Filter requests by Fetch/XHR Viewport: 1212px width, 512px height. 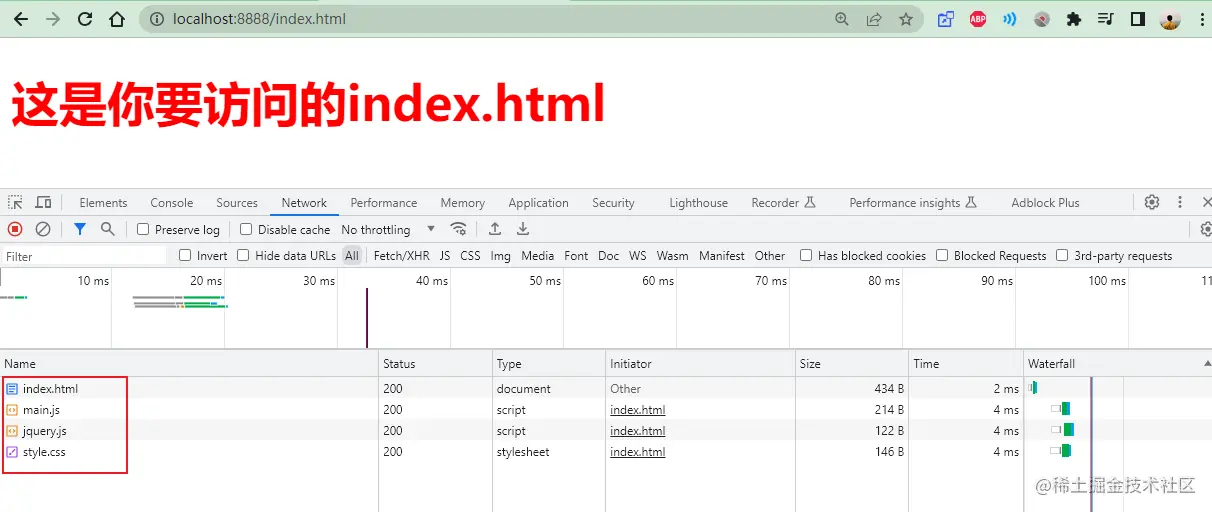[x=402, y=255]
